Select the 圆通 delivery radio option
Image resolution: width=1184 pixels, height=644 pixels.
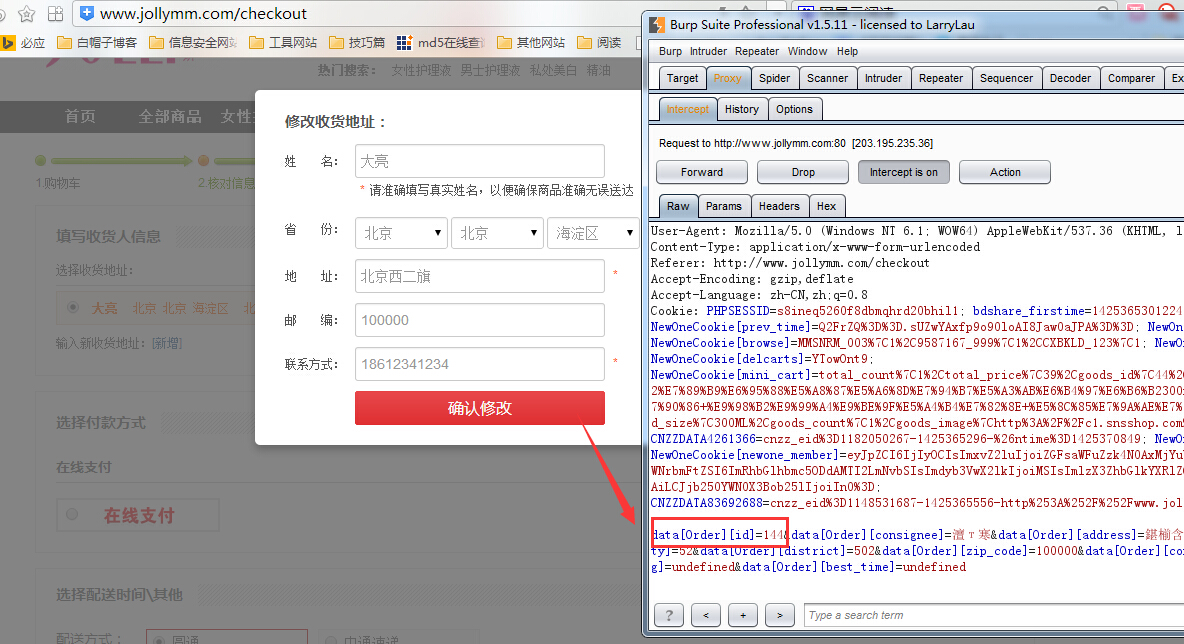click(159, 640)
